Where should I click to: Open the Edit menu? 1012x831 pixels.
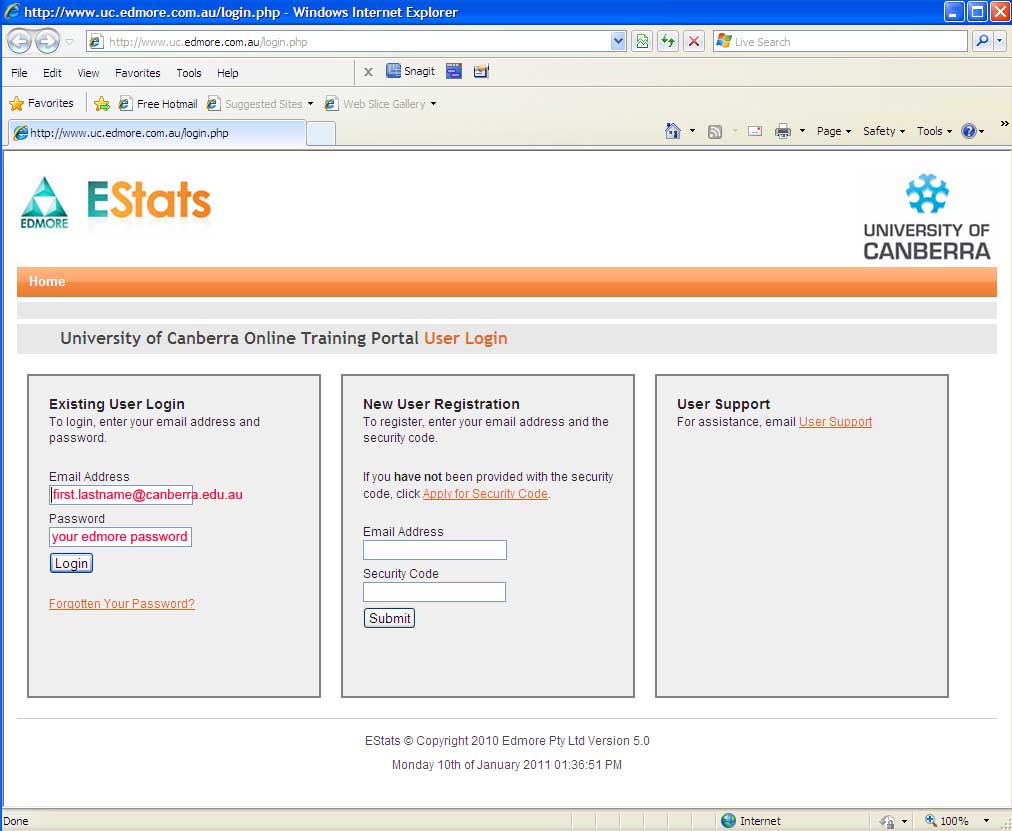[x=52, y=73]
